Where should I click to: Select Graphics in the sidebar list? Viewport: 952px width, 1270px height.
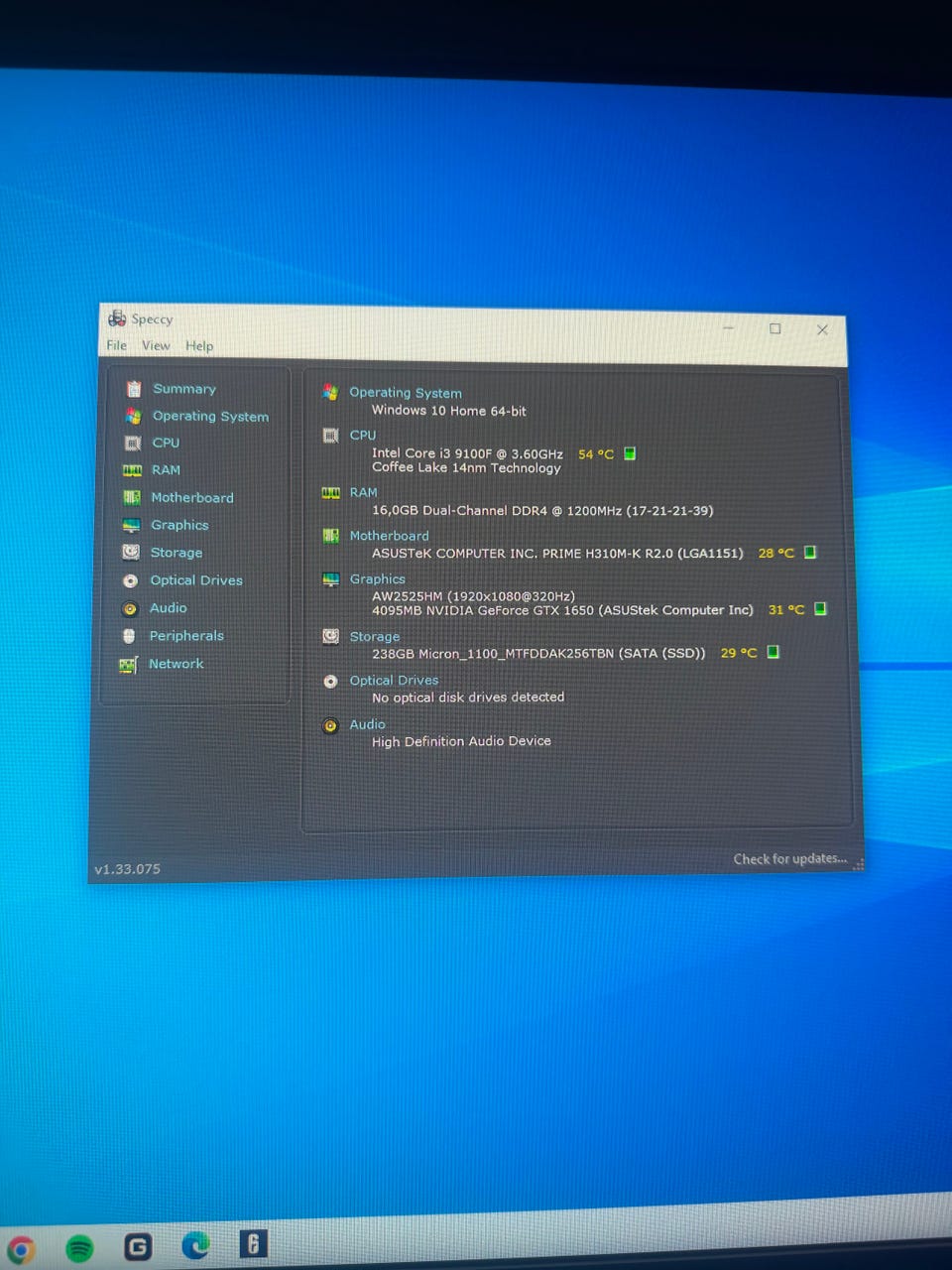[179, 525]
